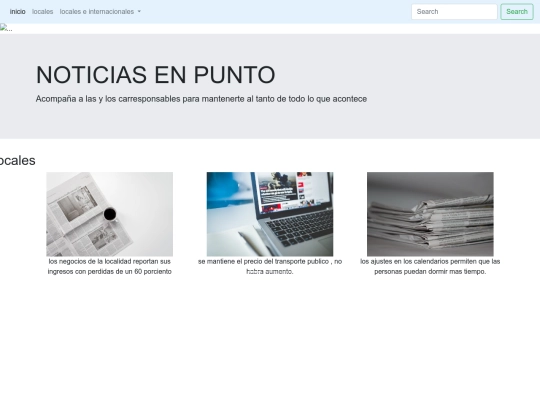Open the locales nav link
540x405 pixels.
point(42,12)
